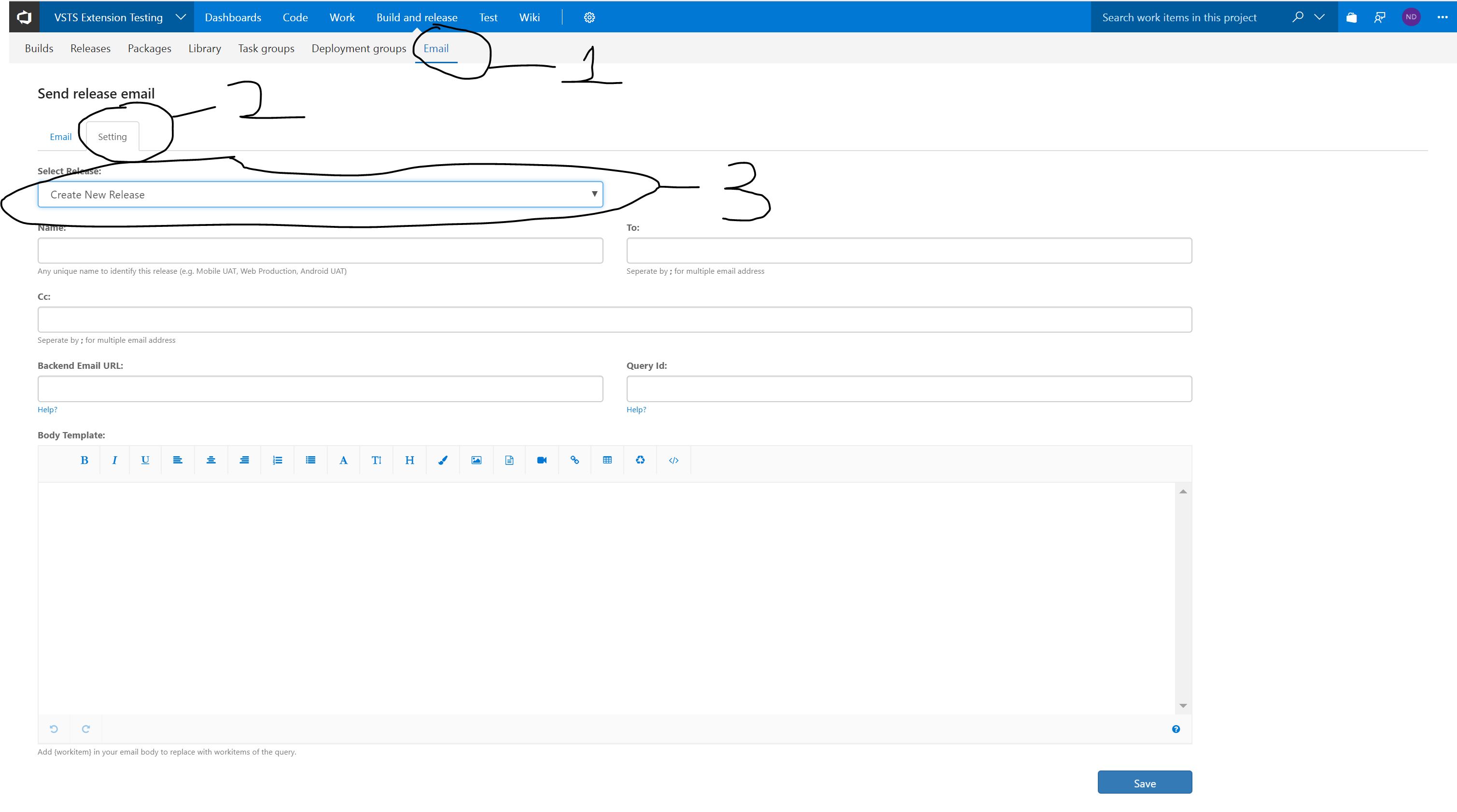Viewport: 1457px width, 812px height.
Task: Expand the search options chevron
Action: tap(1319, 17)
